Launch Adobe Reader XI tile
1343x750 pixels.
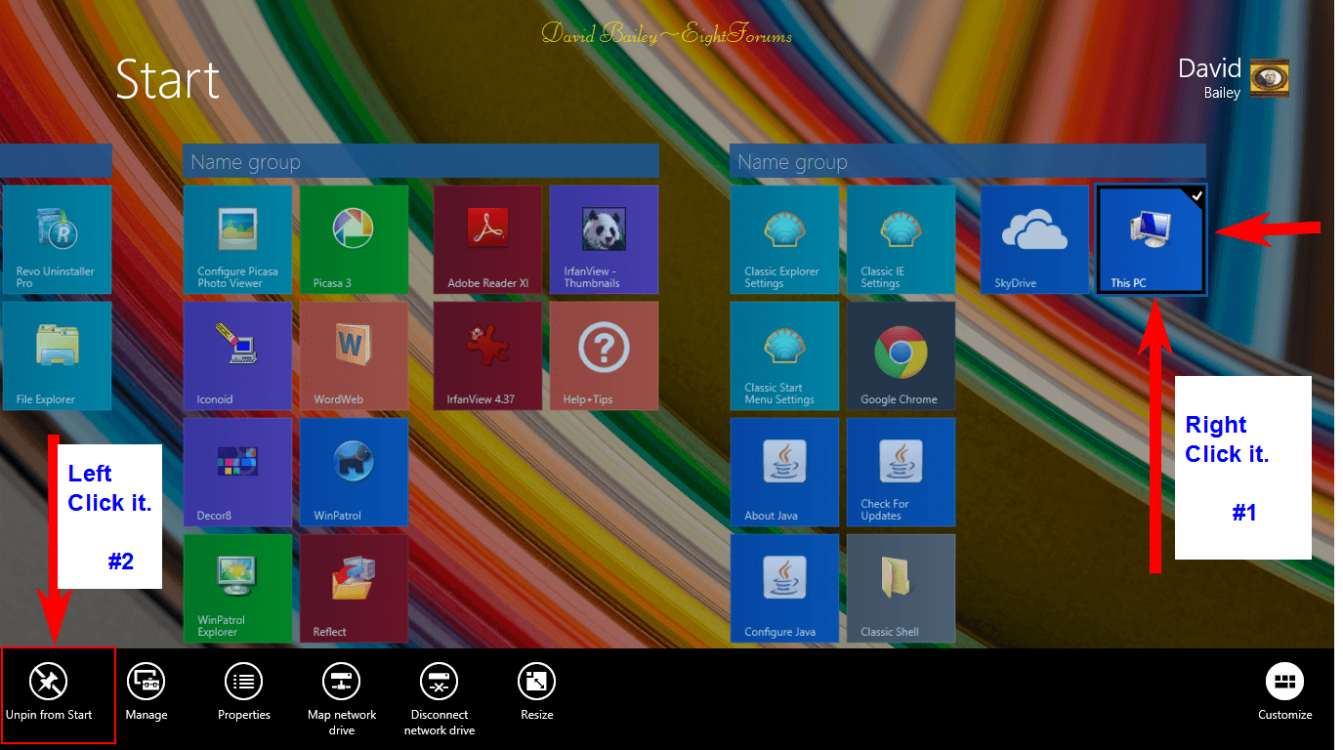pyautogui.click(x=488, y=239)
